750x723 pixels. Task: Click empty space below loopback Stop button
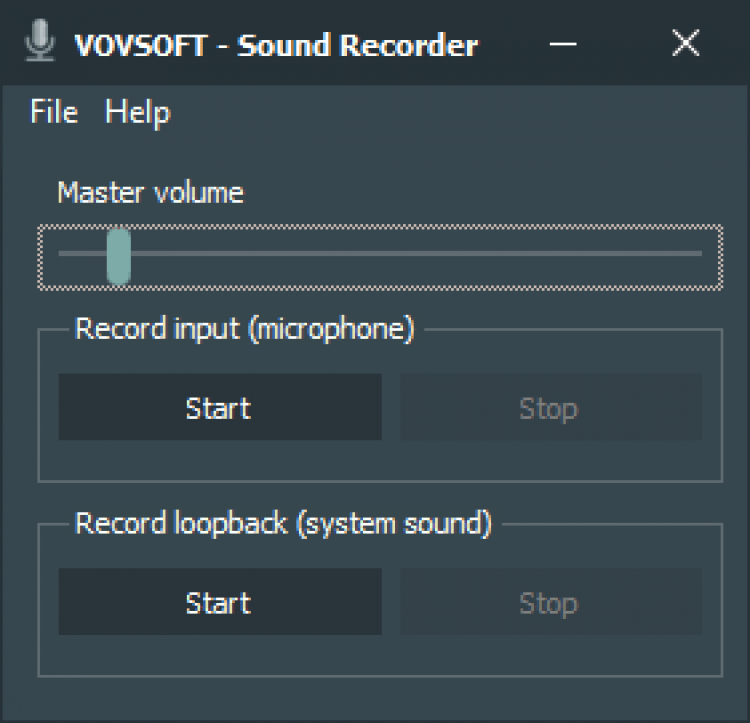550,655
